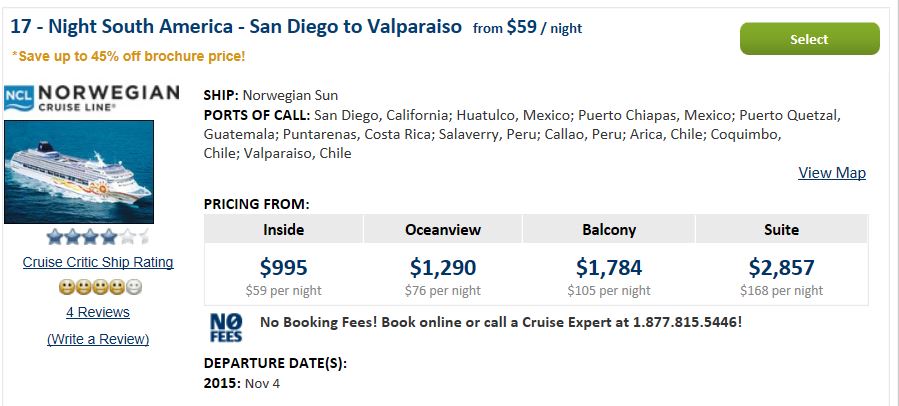The width and height of the screenshot is (899, 406).
Task: Select the Inside column header
Action: 283,229
